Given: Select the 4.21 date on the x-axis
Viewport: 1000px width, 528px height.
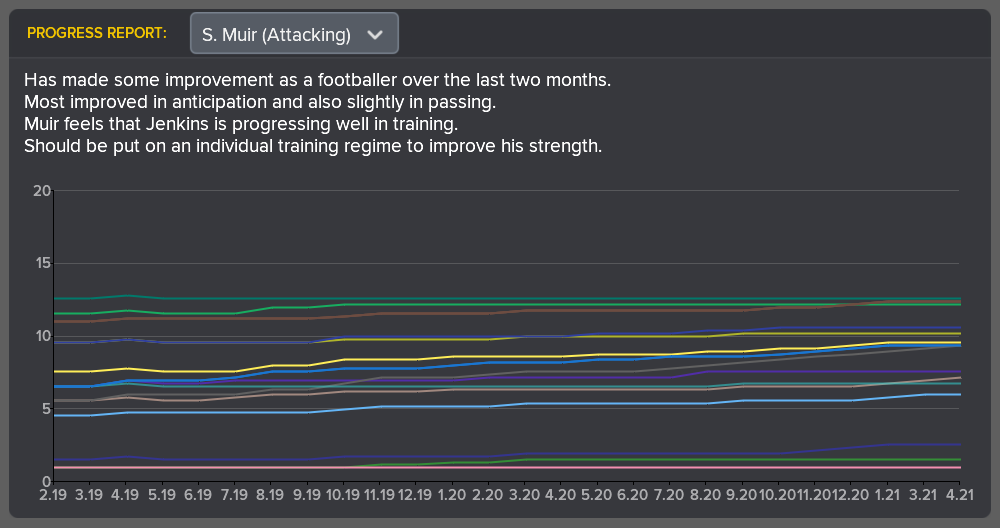Looking at the screenshot, I should click(959, 495).
